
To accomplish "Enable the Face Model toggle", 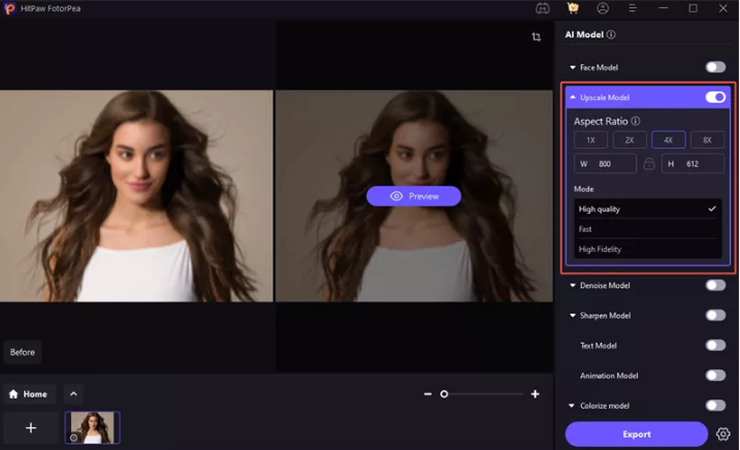I will [715, 67].
